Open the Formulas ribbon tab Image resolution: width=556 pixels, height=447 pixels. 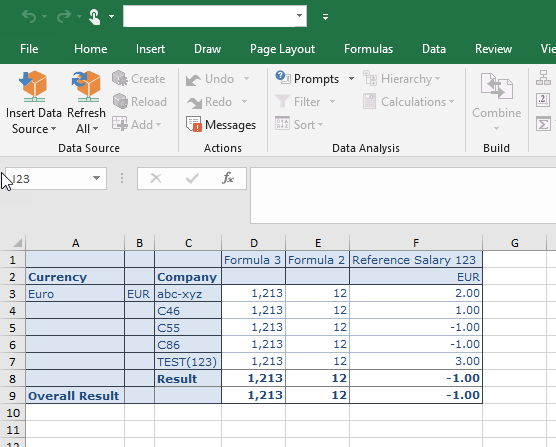point(368,49)
